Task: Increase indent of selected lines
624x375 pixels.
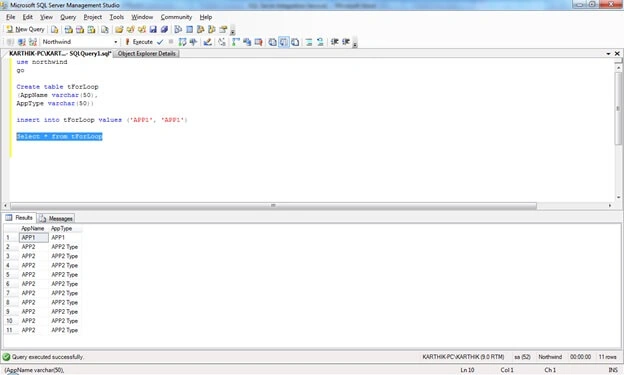Action: [x=346, y=42]
